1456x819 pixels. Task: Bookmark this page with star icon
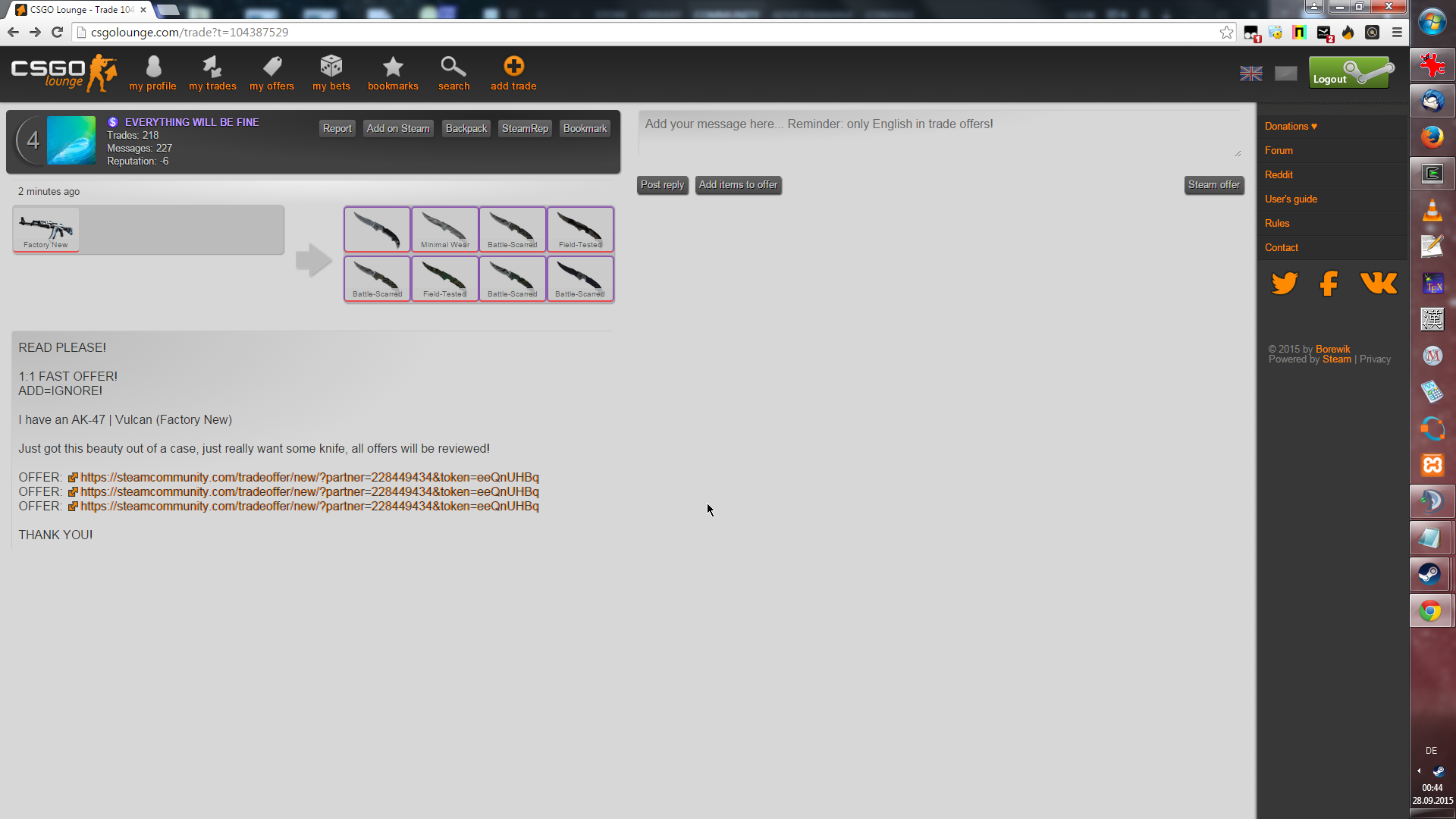tap(1226, 32)
